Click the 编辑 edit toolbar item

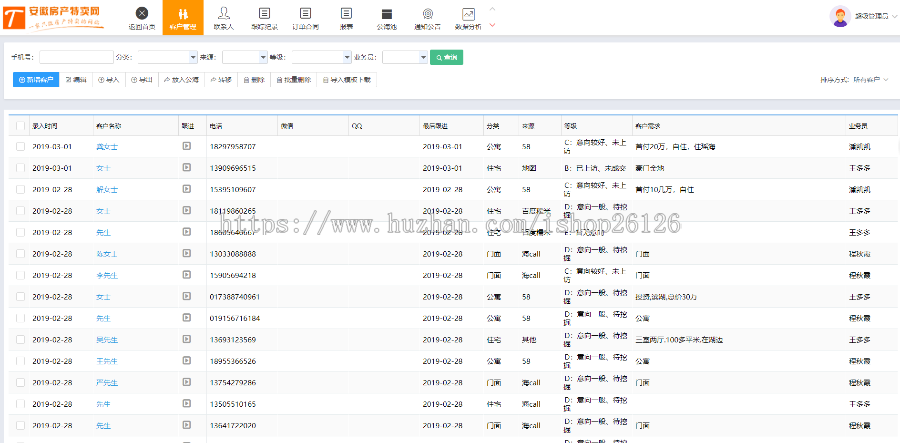pos(76,80)
